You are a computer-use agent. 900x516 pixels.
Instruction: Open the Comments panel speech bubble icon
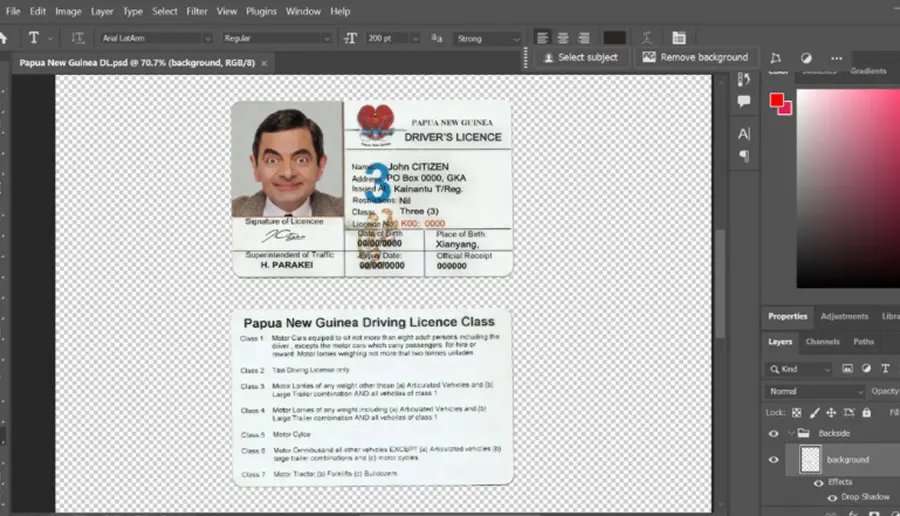(744, 102)
